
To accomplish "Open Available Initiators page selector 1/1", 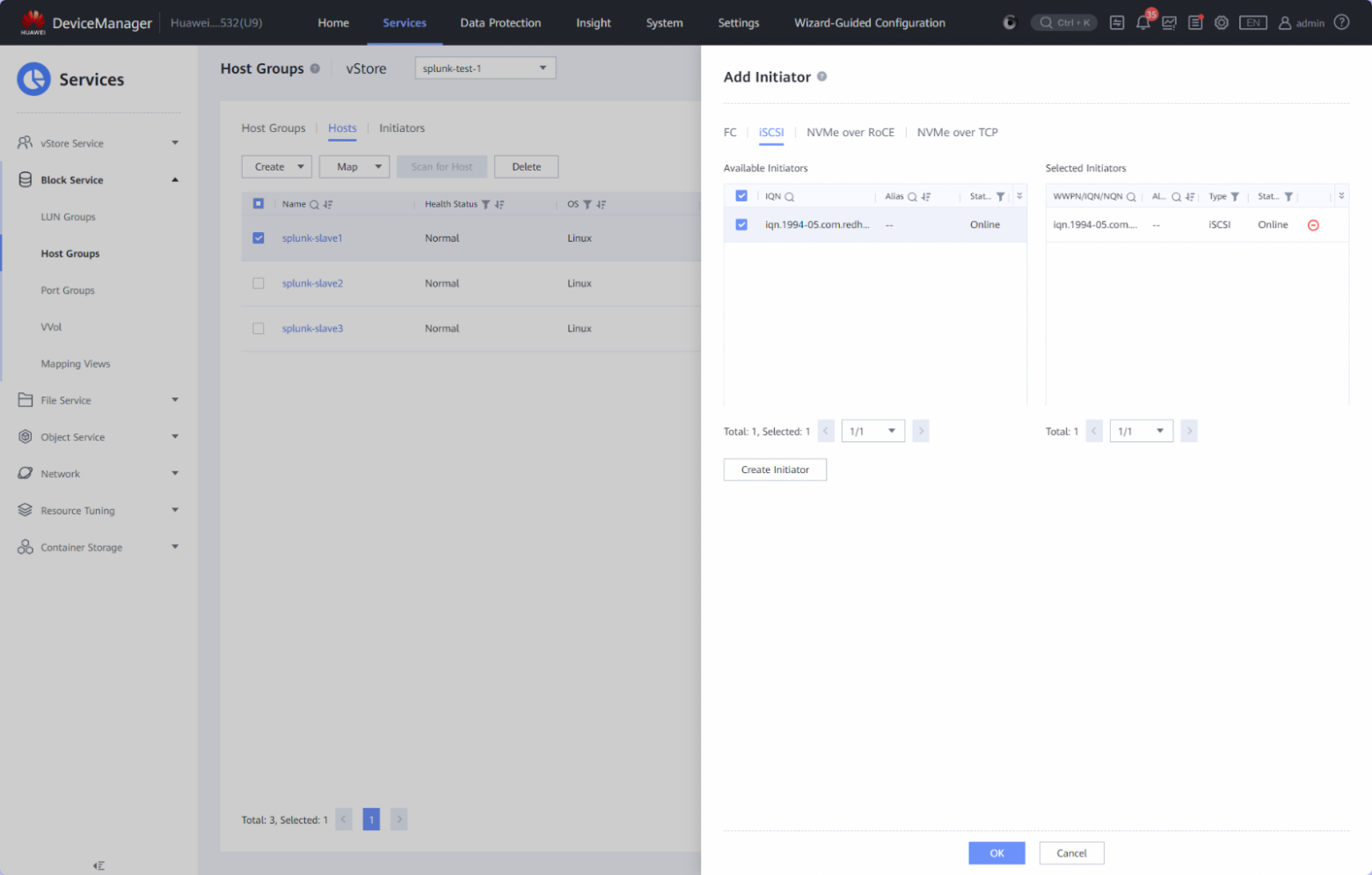I will (x=873, y=431).
